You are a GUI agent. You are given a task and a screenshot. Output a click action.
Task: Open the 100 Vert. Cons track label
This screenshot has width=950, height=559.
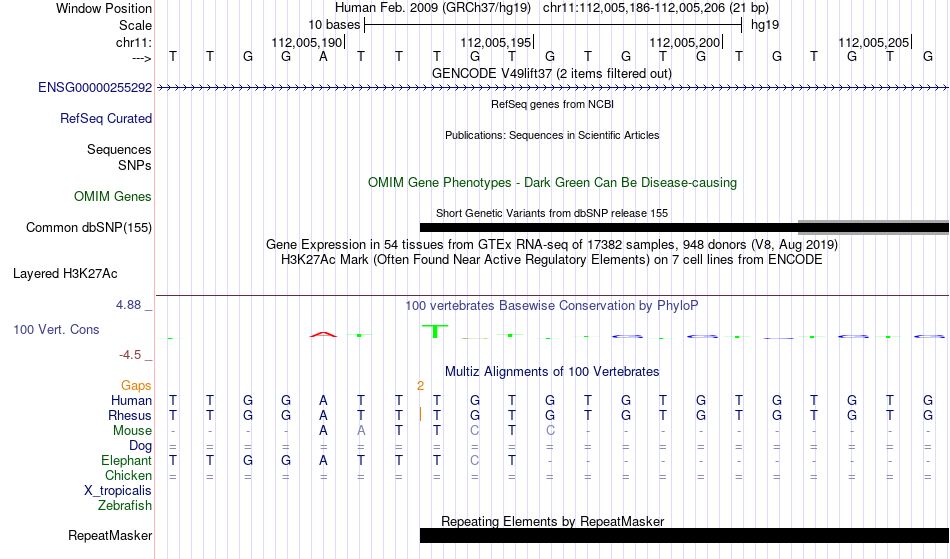pos(56,329)
